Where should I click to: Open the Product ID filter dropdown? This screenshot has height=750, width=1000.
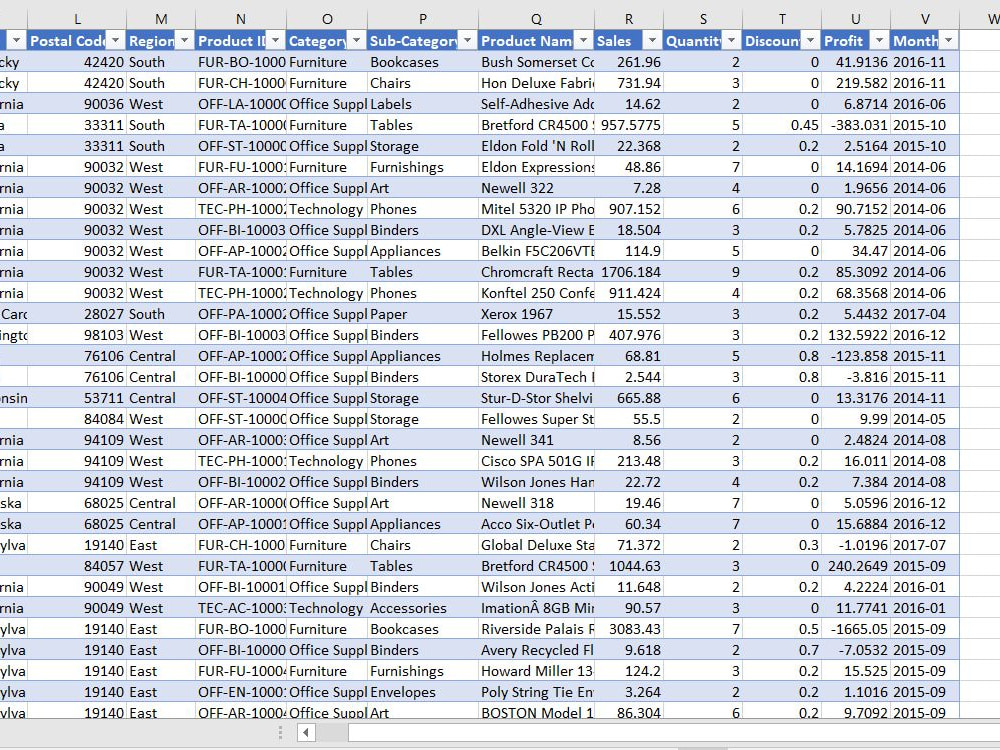pyautogui.click(x=275, y=41)
